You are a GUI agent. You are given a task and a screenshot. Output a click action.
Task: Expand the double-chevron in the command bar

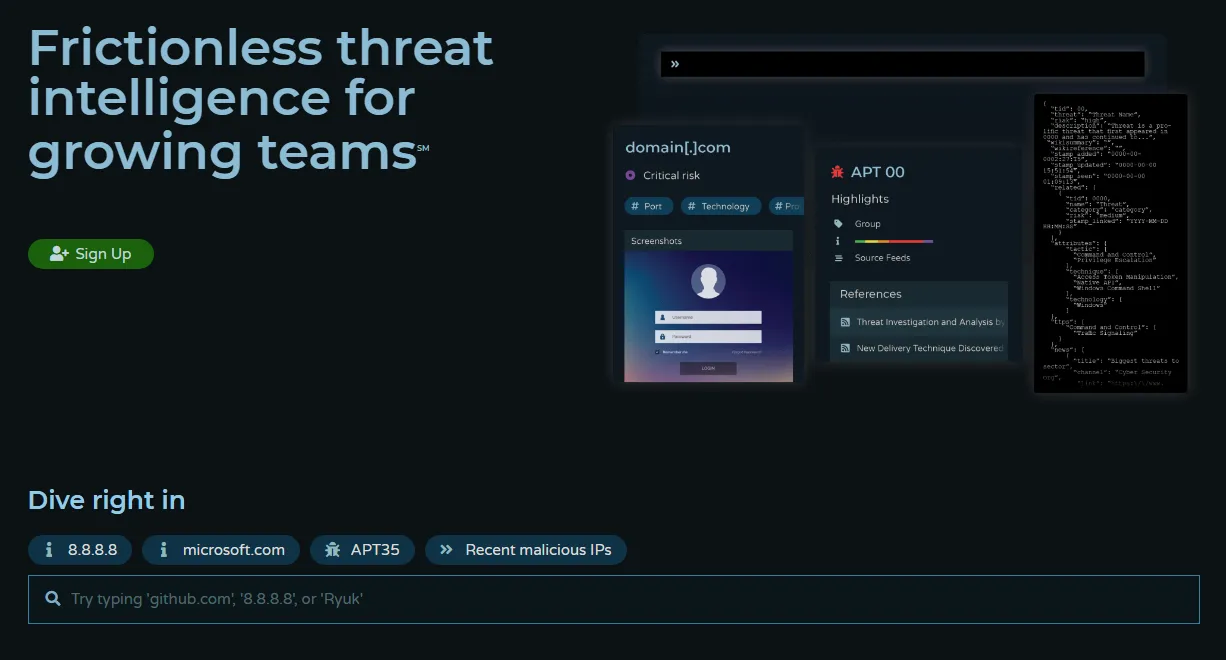click(675, 63)
